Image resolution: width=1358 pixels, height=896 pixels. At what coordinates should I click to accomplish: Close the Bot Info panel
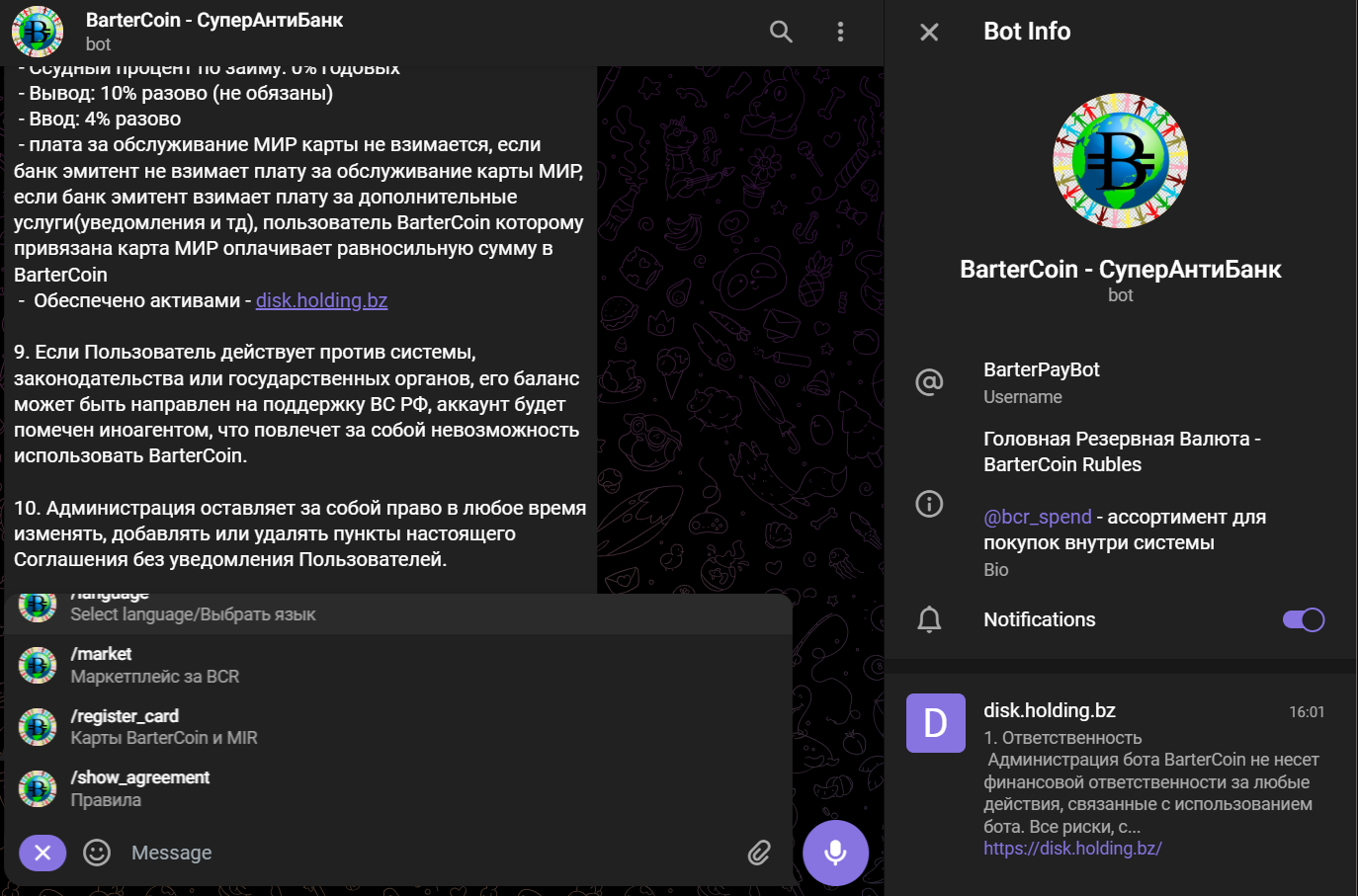pos(929,32)
